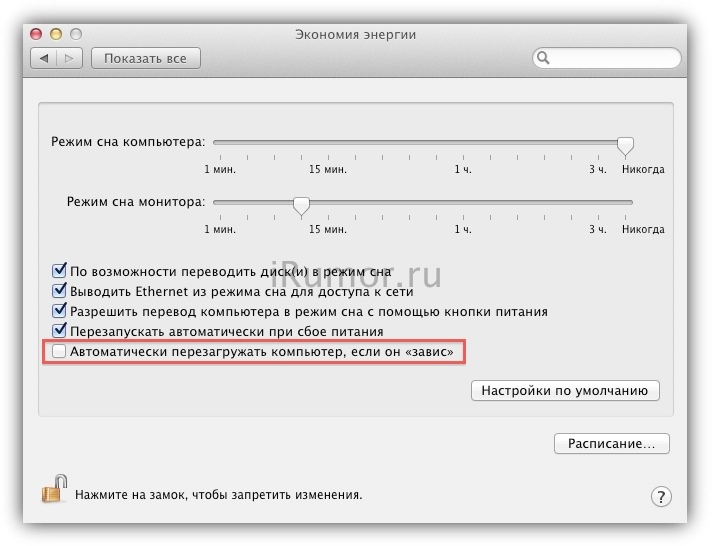Click the monitor sleep slider track near '3 ч.'
Screen dimensions: 712x546
(x=598, y=203)
